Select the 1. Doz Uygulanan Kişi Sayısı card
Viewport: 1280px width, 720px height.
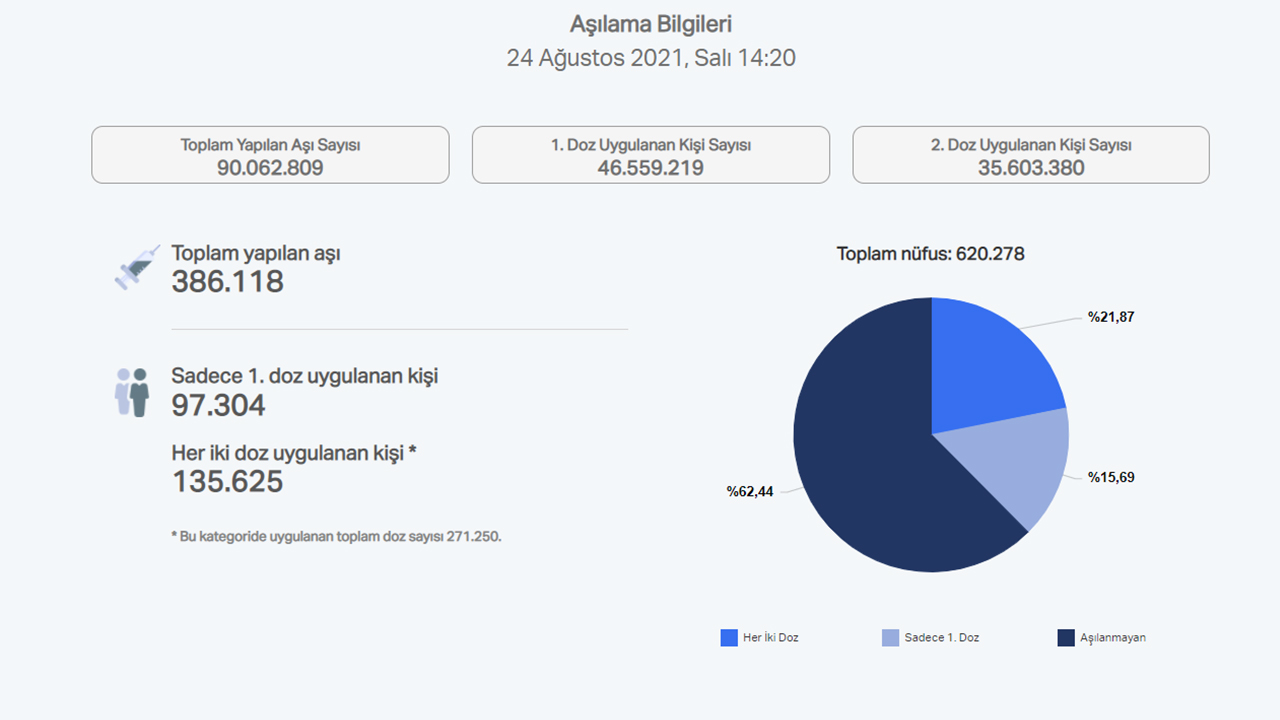click(651, 155)
